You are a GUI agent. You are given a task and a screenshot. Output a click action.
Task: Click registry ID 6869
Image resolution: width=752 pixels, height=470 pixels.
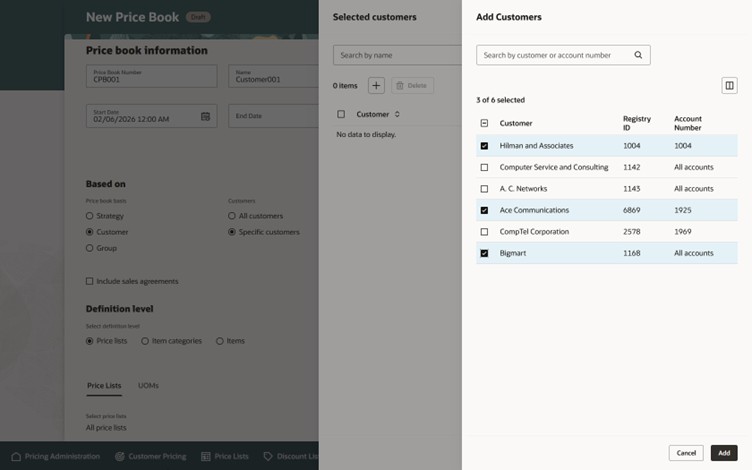point(632,210)
